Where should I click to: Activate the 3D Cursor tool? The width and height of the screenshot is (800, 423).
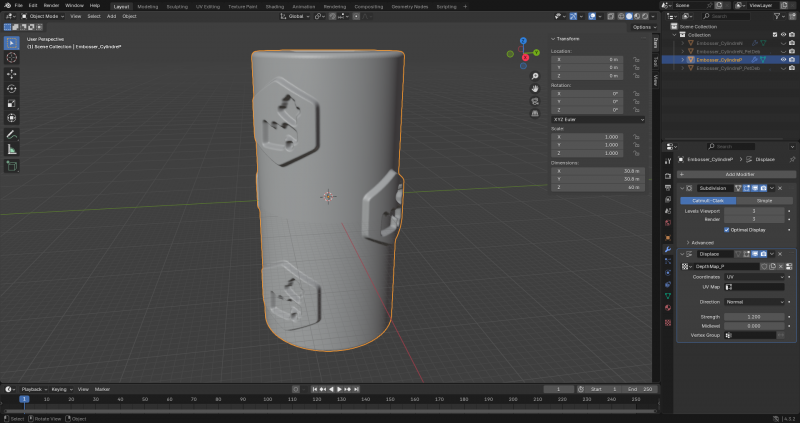(x=12, y=58)
